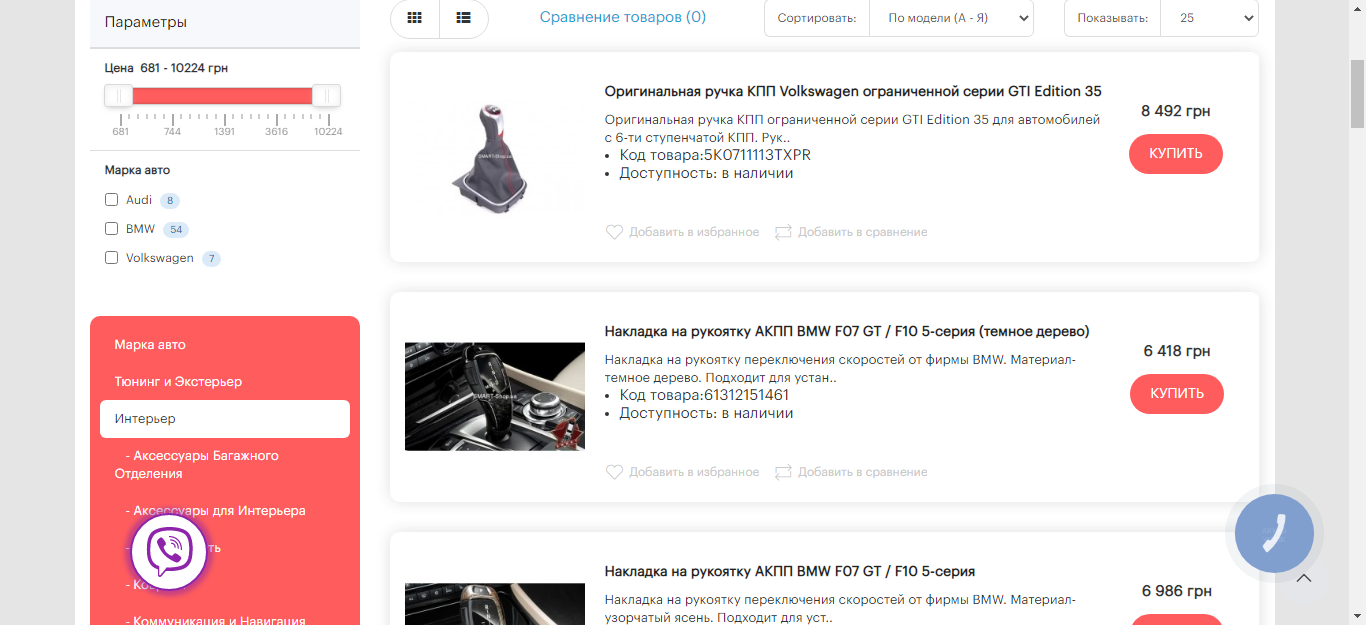
Task: Click compare icon for Volkswagen GTI knob
Action: click(783, 232)
